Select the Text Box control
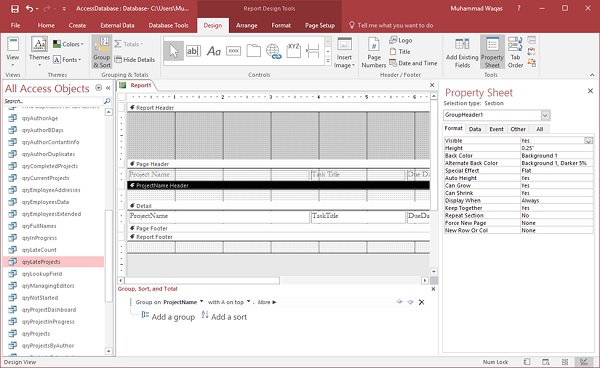This screenshot has width=600, height=368. pos(193,51)
